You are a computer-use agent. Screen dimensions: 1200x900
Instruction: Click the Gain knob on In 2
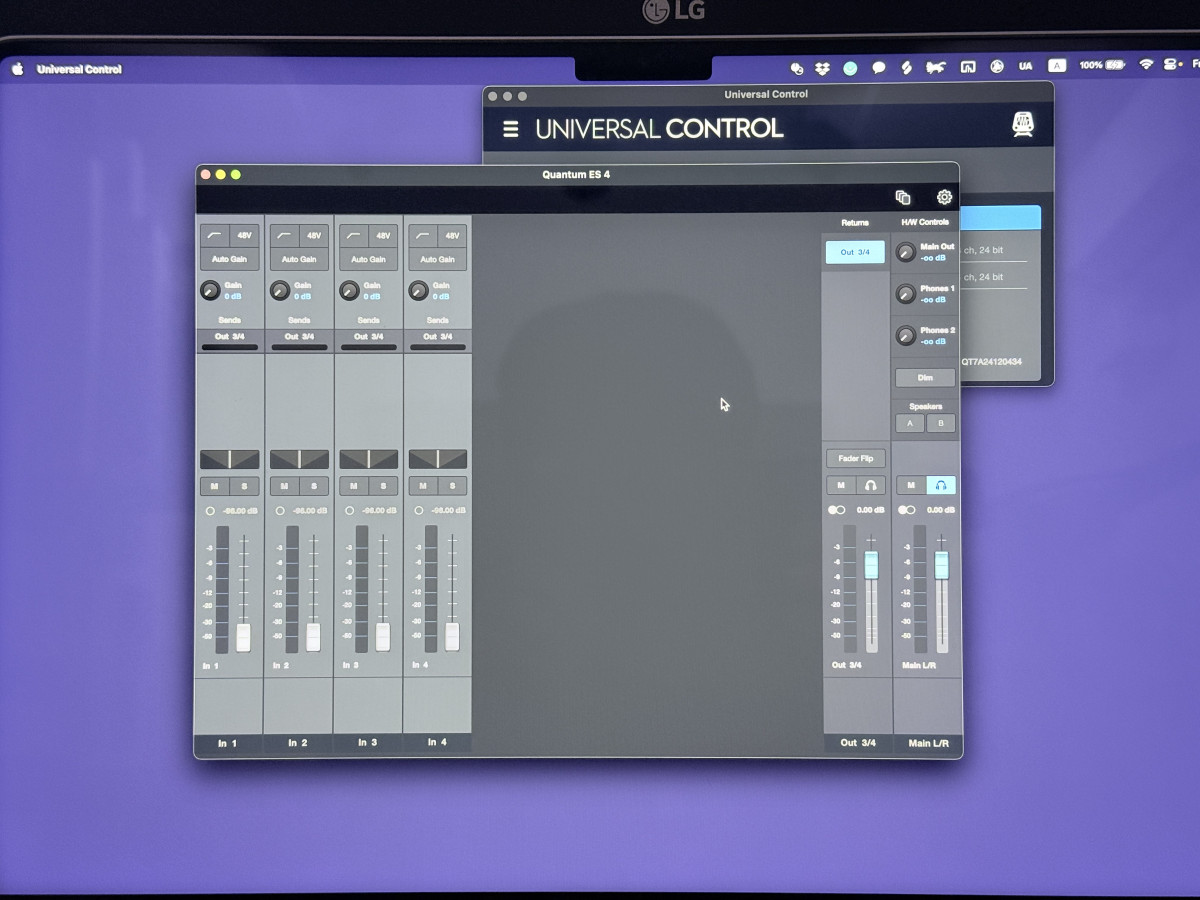click(x=280, y=291)
